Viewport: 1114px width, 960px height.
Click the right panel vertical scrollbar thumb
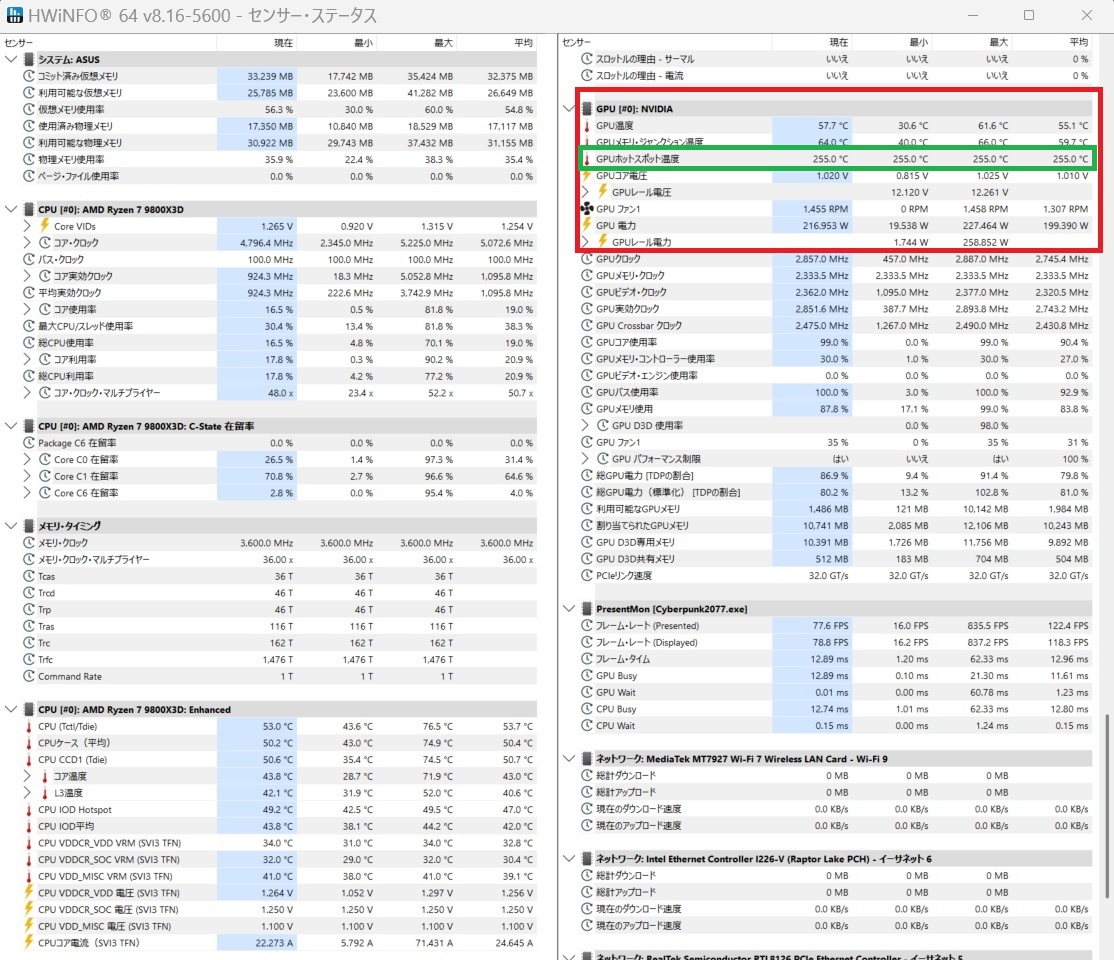(1108, 804)
